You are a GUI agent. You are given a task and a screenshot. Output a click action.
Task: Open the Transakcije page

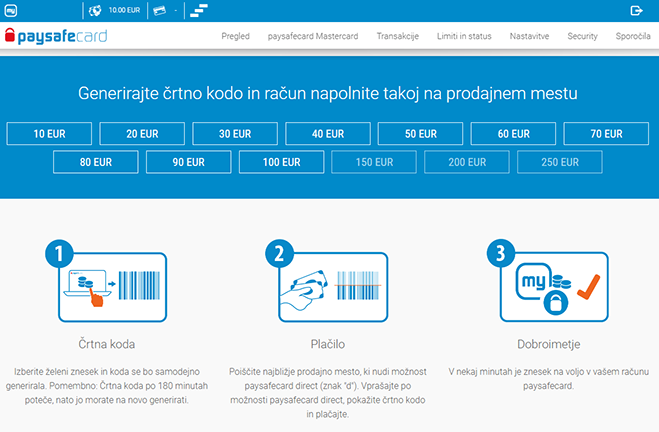pos(399,37)
